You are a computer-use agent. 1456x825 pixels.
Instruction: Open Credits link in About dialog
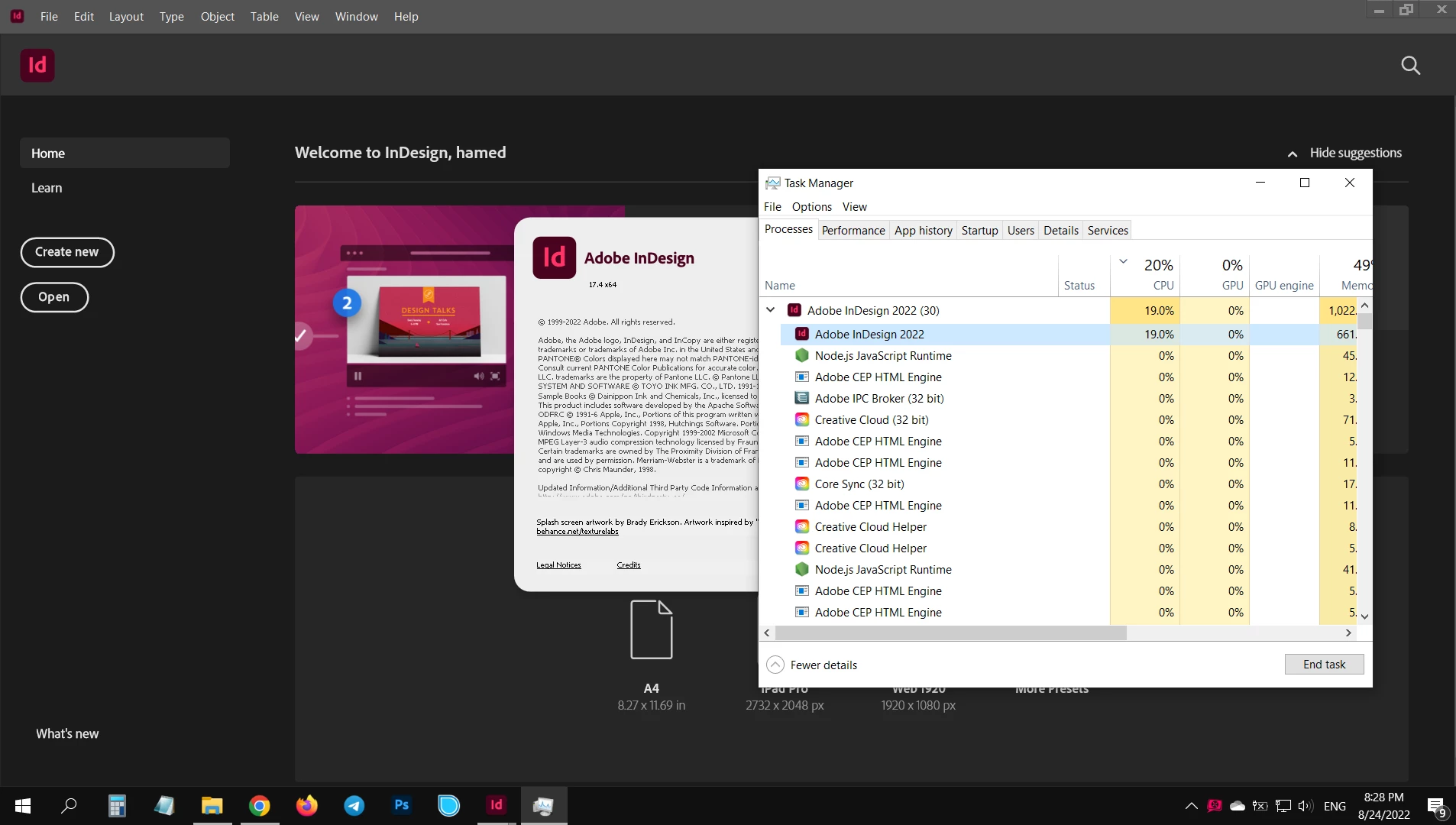click(x=629, y=565)
